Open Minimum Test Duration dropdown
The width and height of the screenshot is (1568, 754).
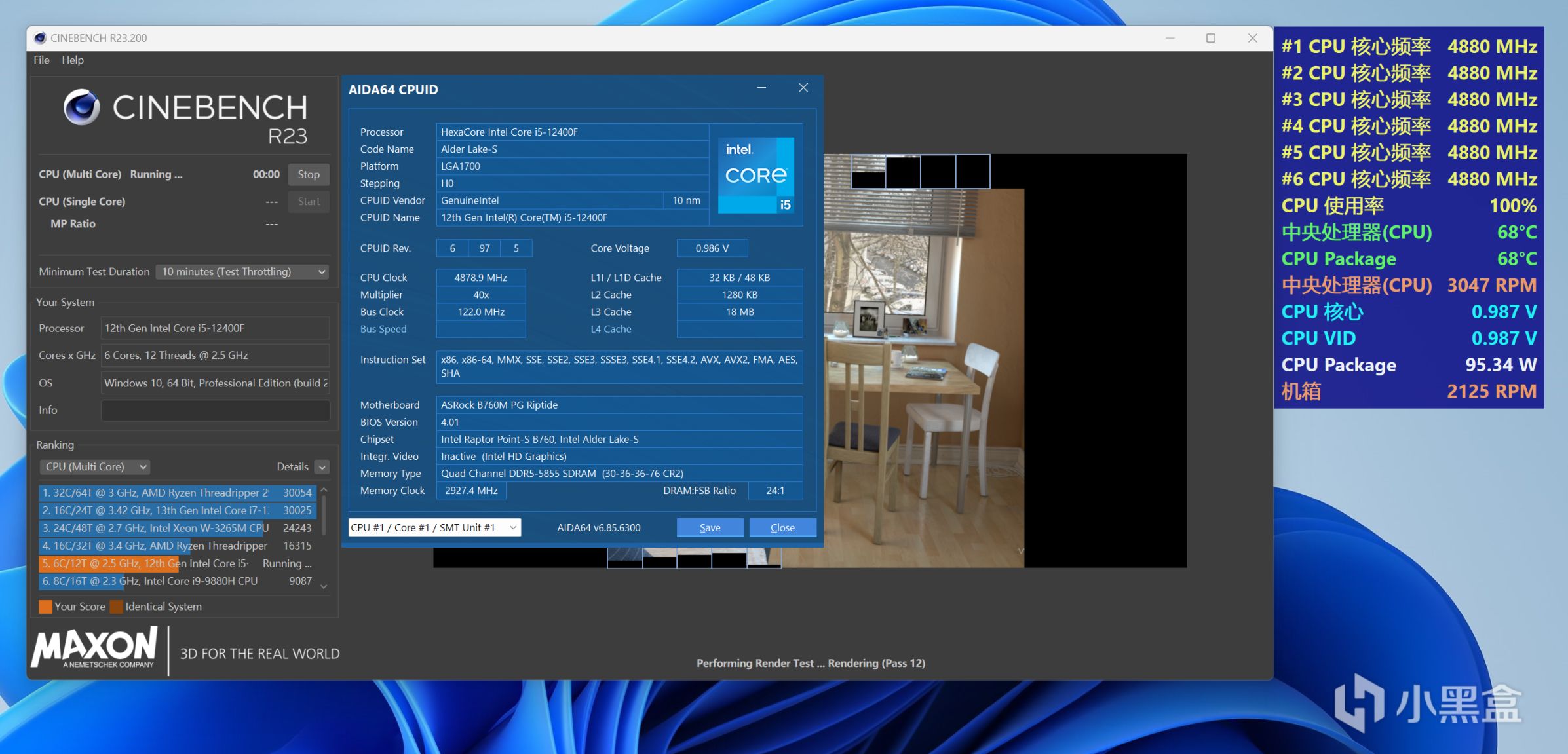[242, 272]
